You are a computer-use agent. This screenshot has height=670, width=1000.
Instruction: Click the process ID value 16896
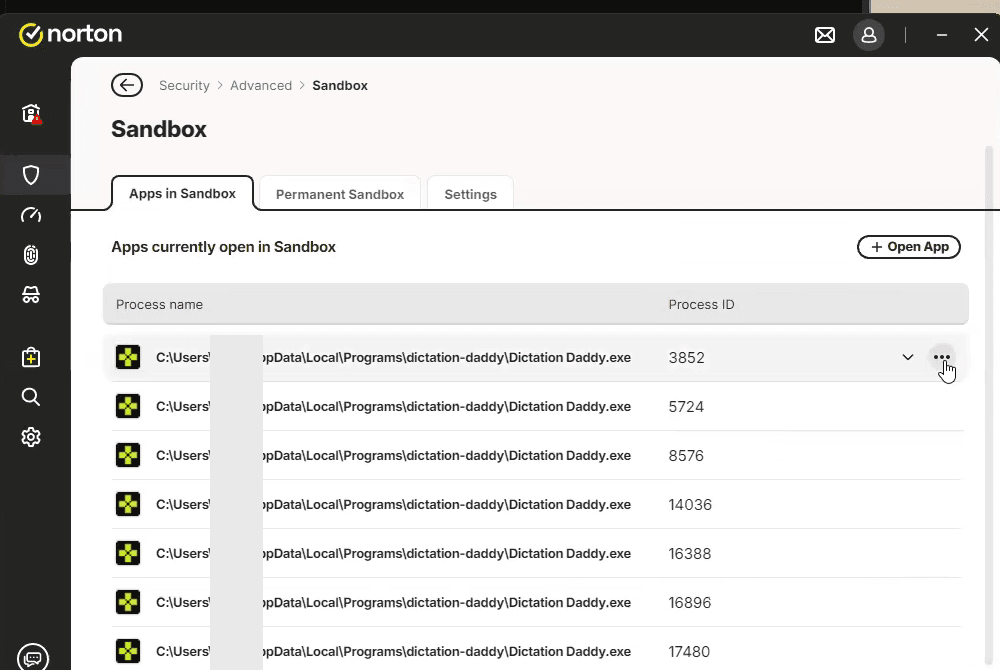point(689,603)
